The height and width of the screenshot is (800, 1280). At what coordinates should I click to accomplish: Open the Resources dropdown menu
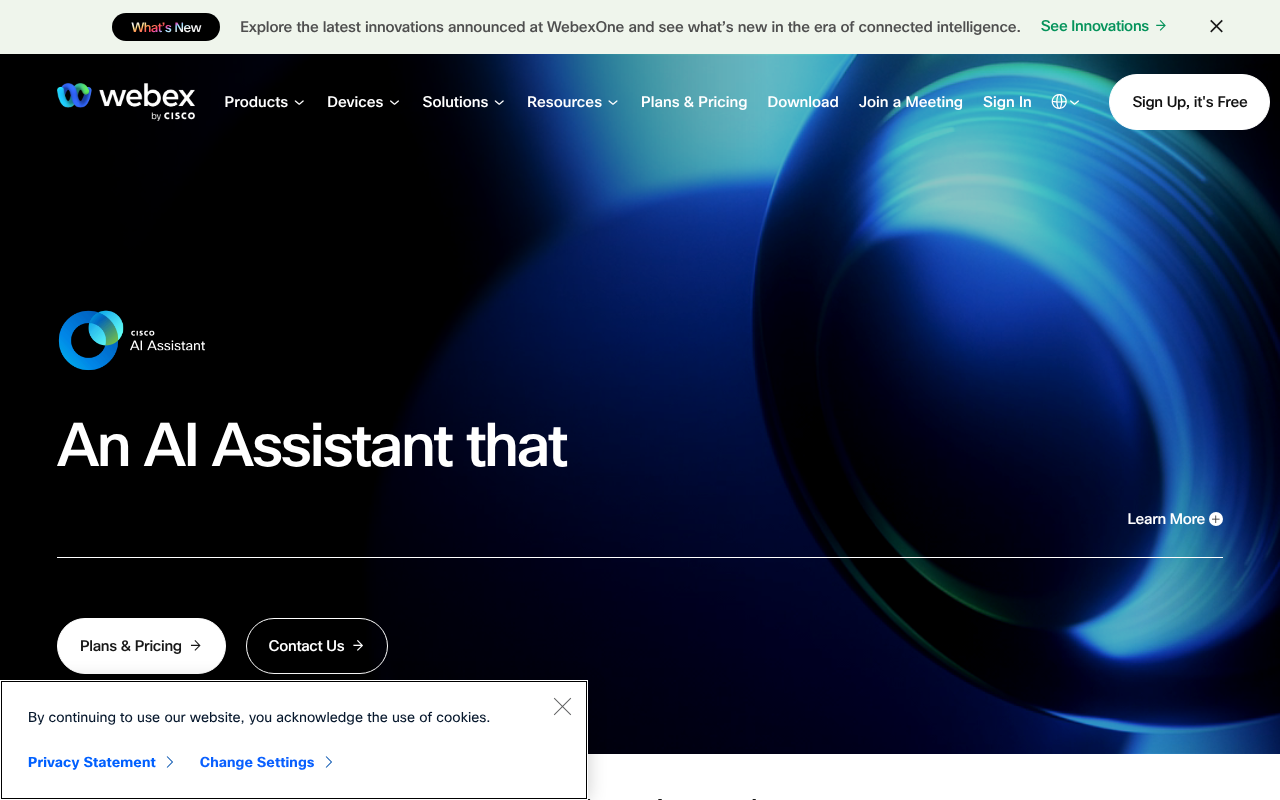pos(572,101)
